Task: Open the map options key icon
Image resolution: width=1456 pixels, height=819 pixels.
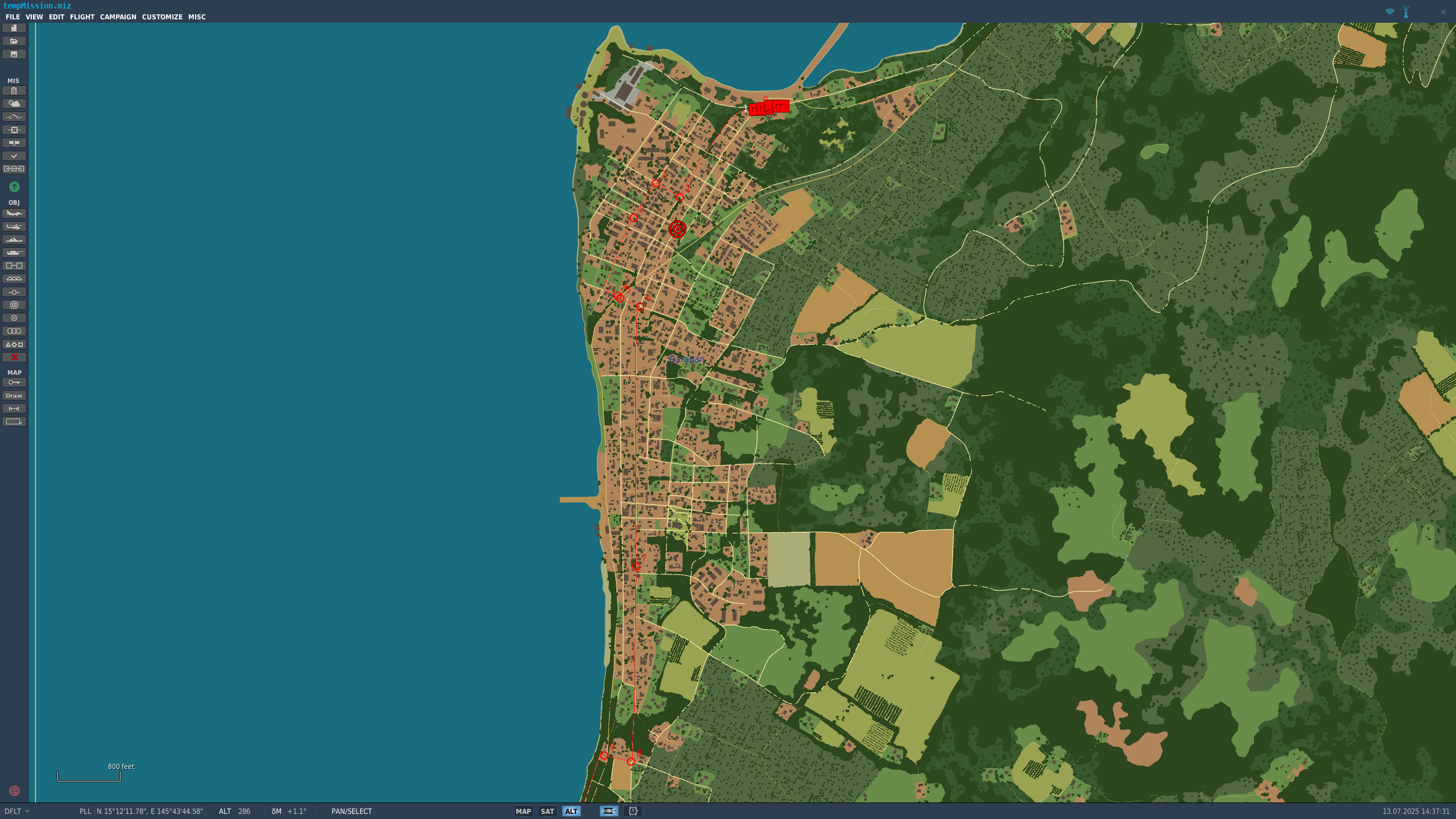Action: [14, 382]
